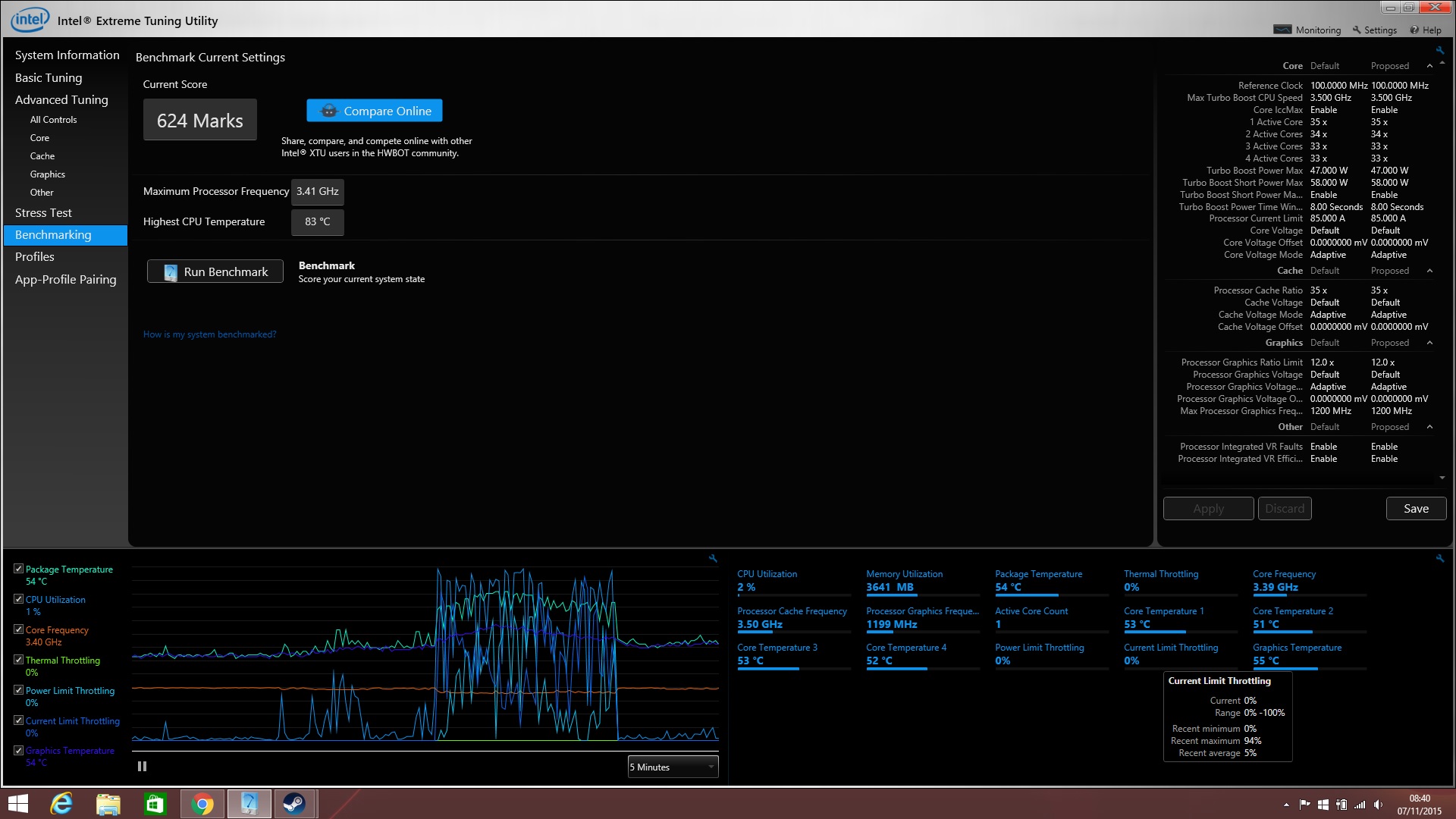
Task: Switch to Chrome in taskbar
Action: coord(202,804)
